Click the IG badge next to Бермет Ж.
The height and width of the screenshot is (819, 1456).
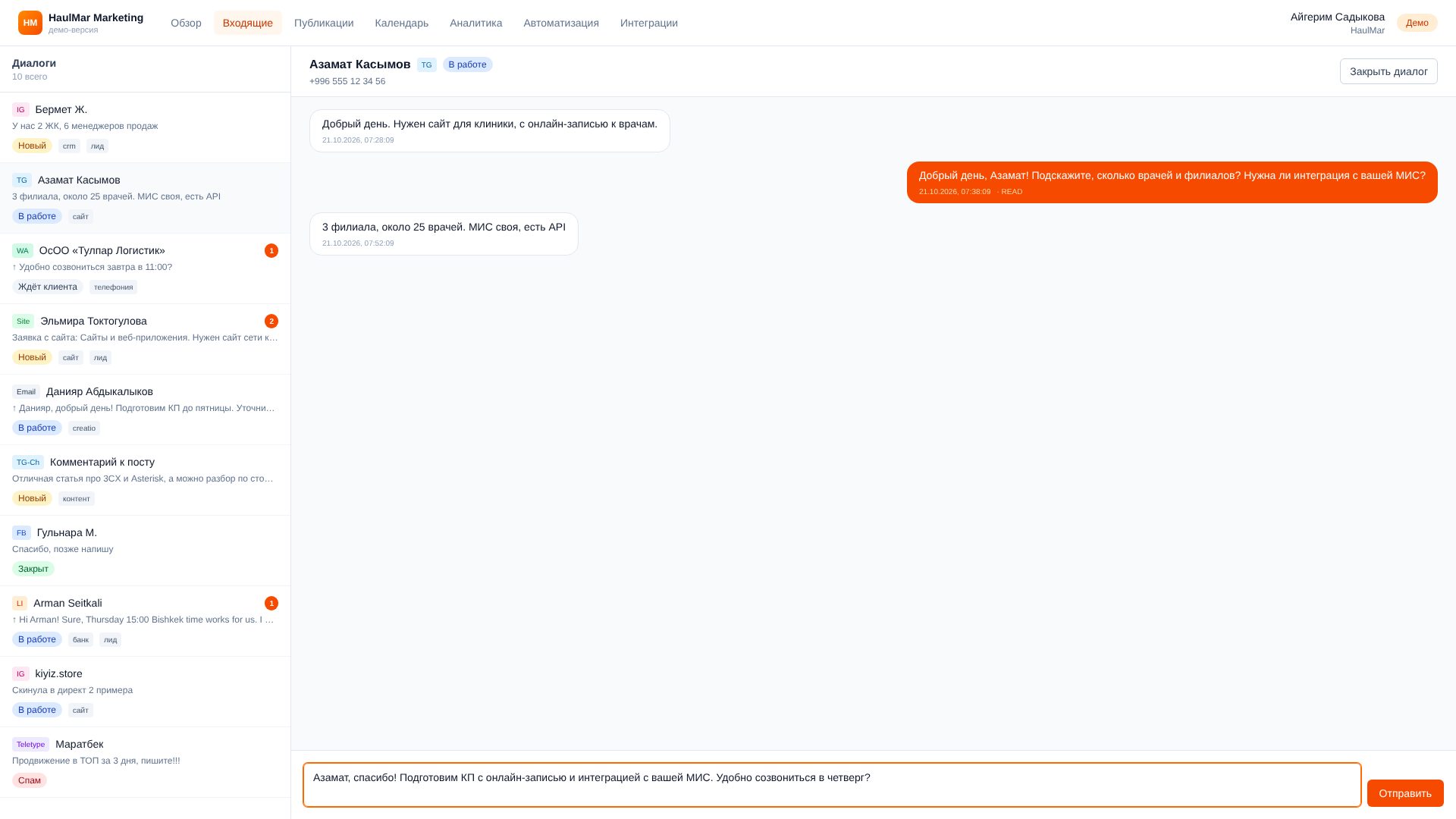point(20,110)
